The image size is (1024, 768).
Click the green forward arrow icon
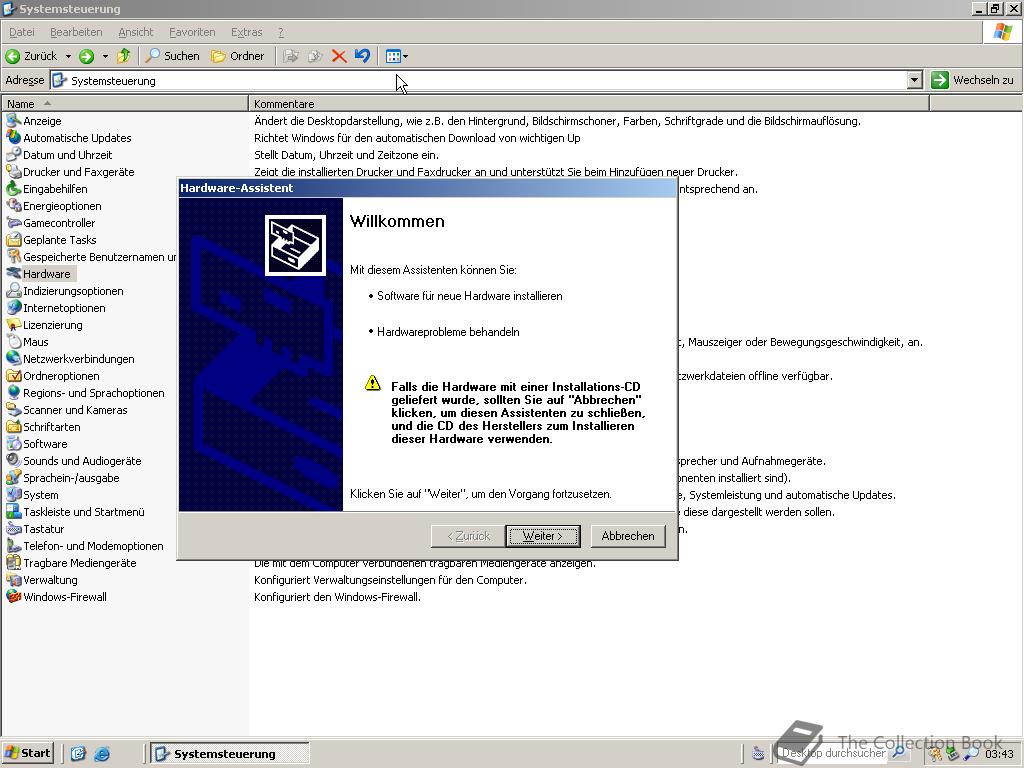tap(86, 56)
